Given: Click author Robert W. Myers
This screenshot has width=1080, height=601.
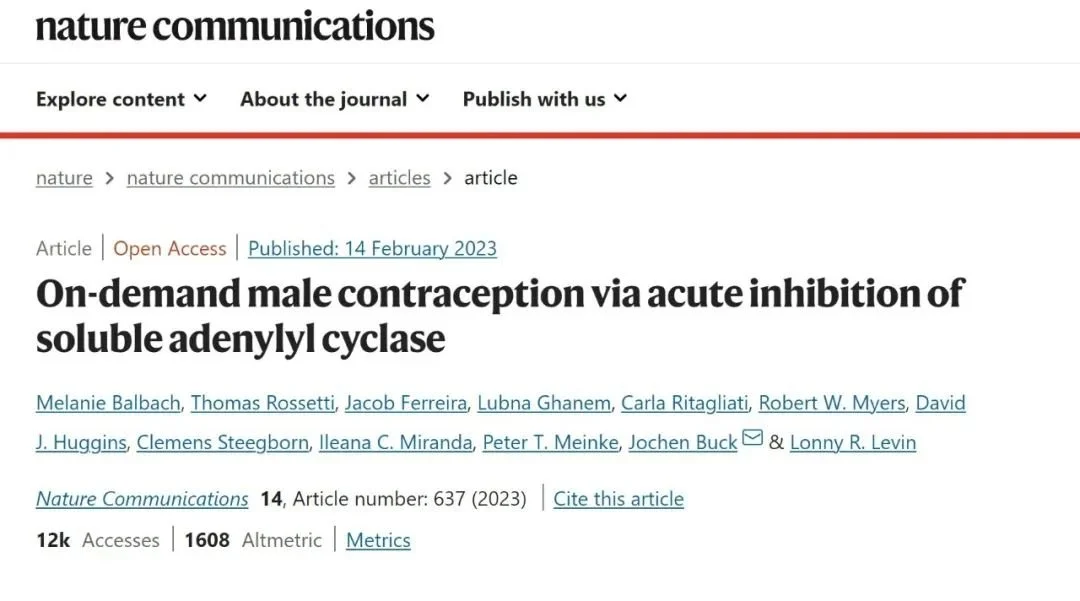Looking at the screenshot, I should click(831, 403).
